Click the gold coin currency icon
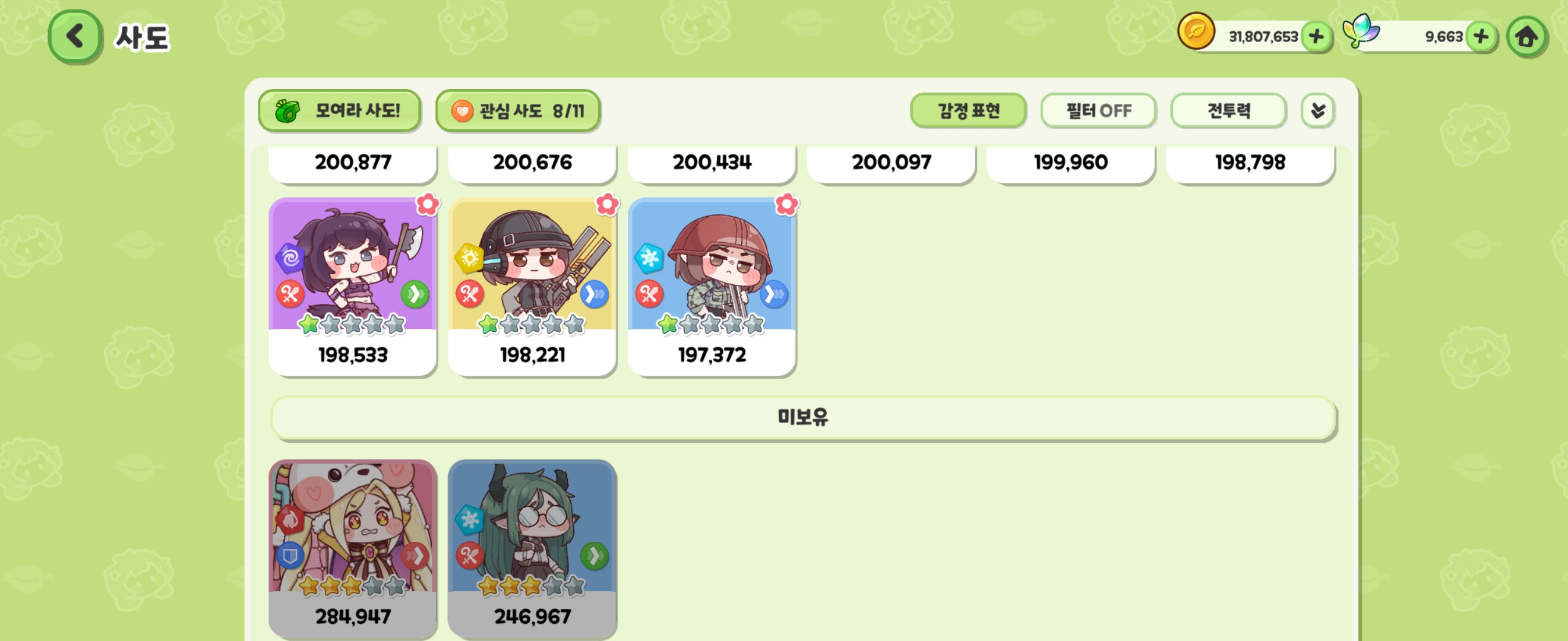Screen dimensions: 1568x641 [x=1196, y=31]
